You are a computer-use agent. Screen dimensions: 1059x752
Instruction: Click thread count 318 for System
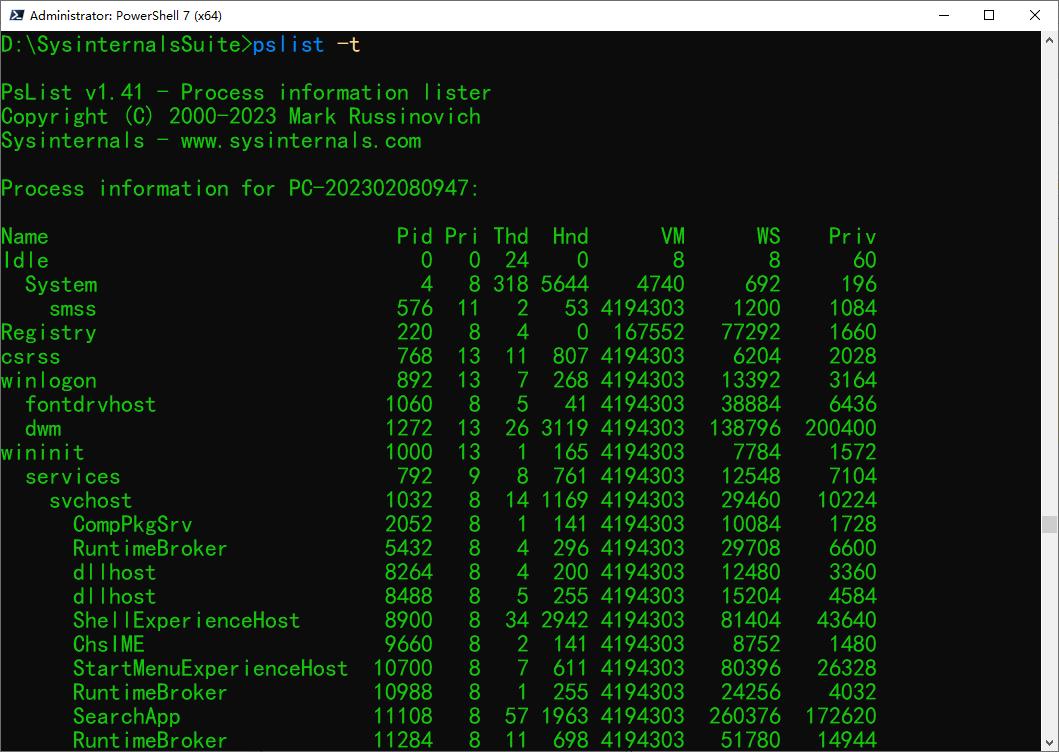point(511,284)
